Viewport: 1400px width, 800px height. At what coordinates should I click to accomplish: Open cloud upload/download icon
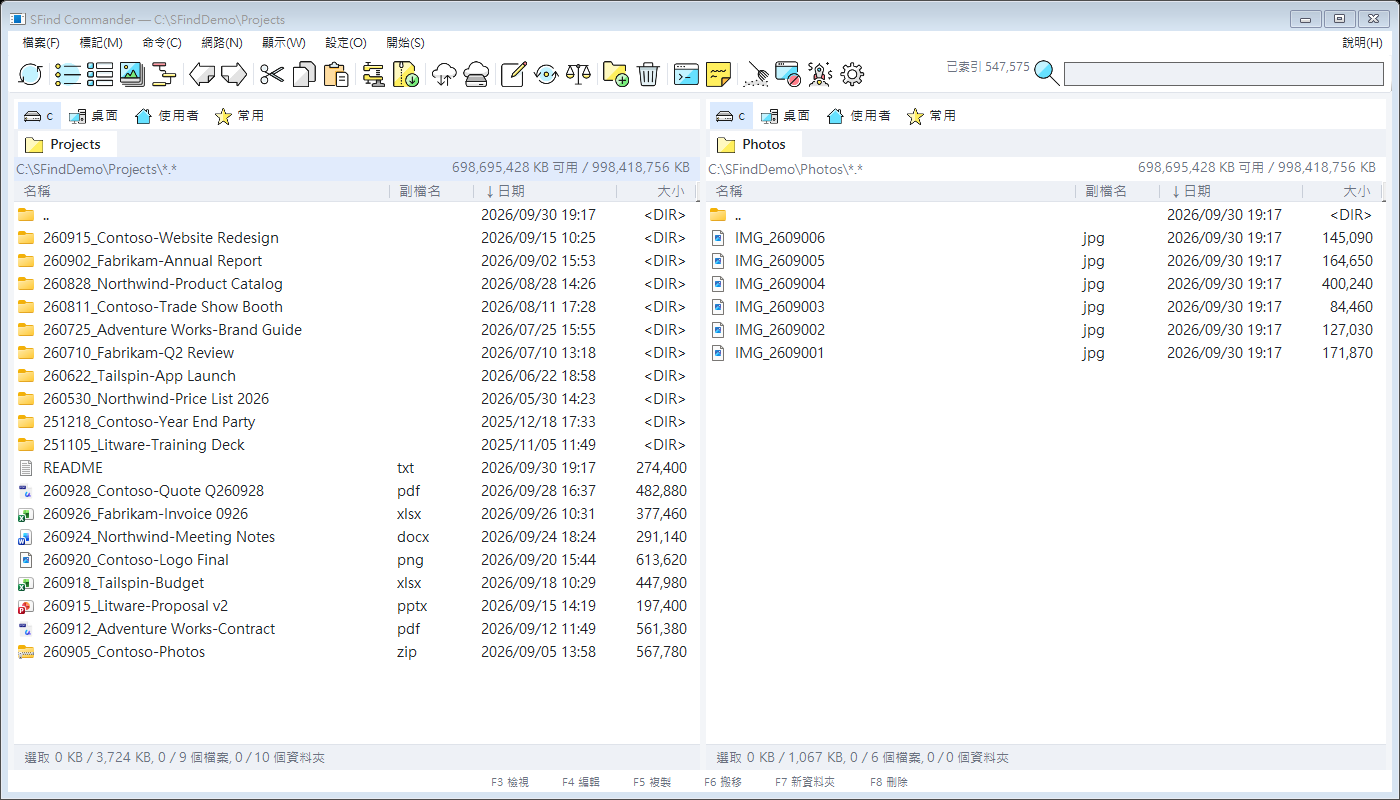(x=444, y=74)
